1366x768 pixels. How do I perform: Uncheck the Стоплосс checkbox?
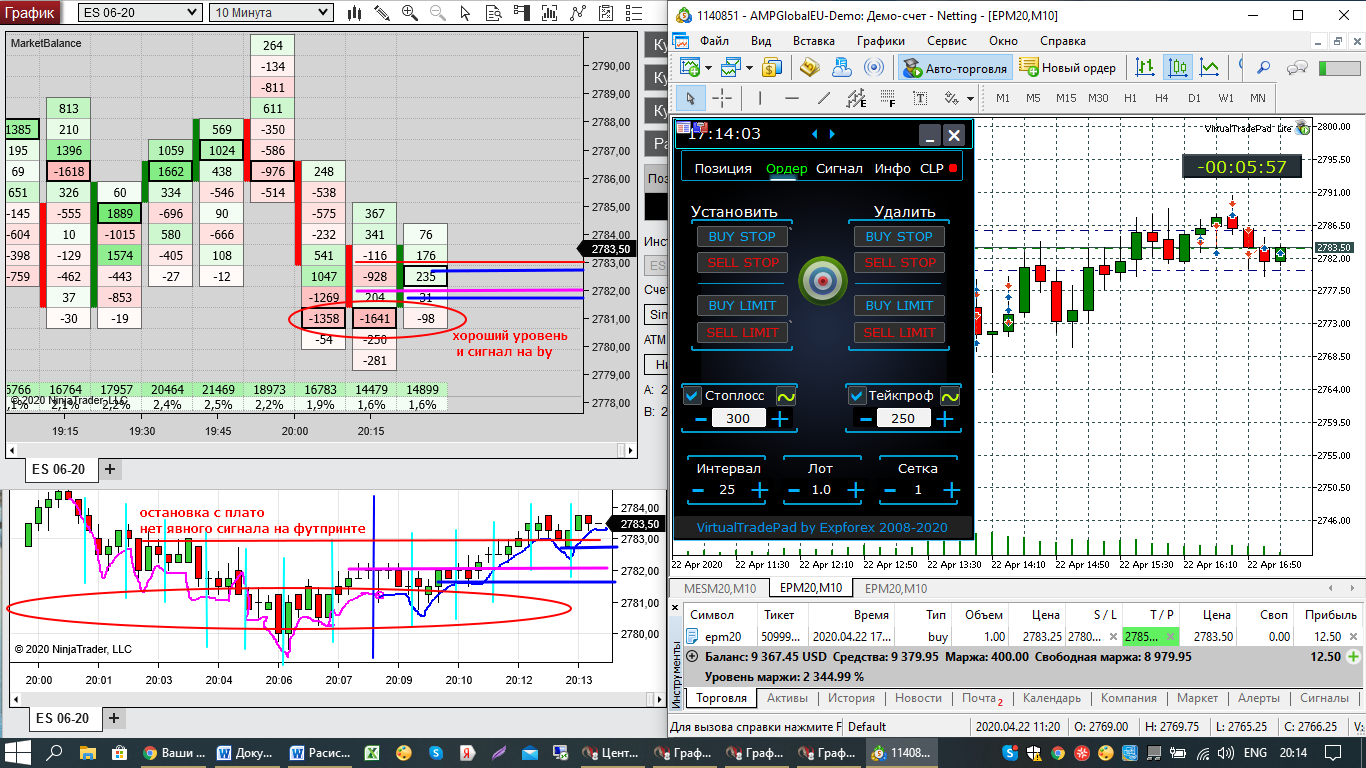(692, 396)
